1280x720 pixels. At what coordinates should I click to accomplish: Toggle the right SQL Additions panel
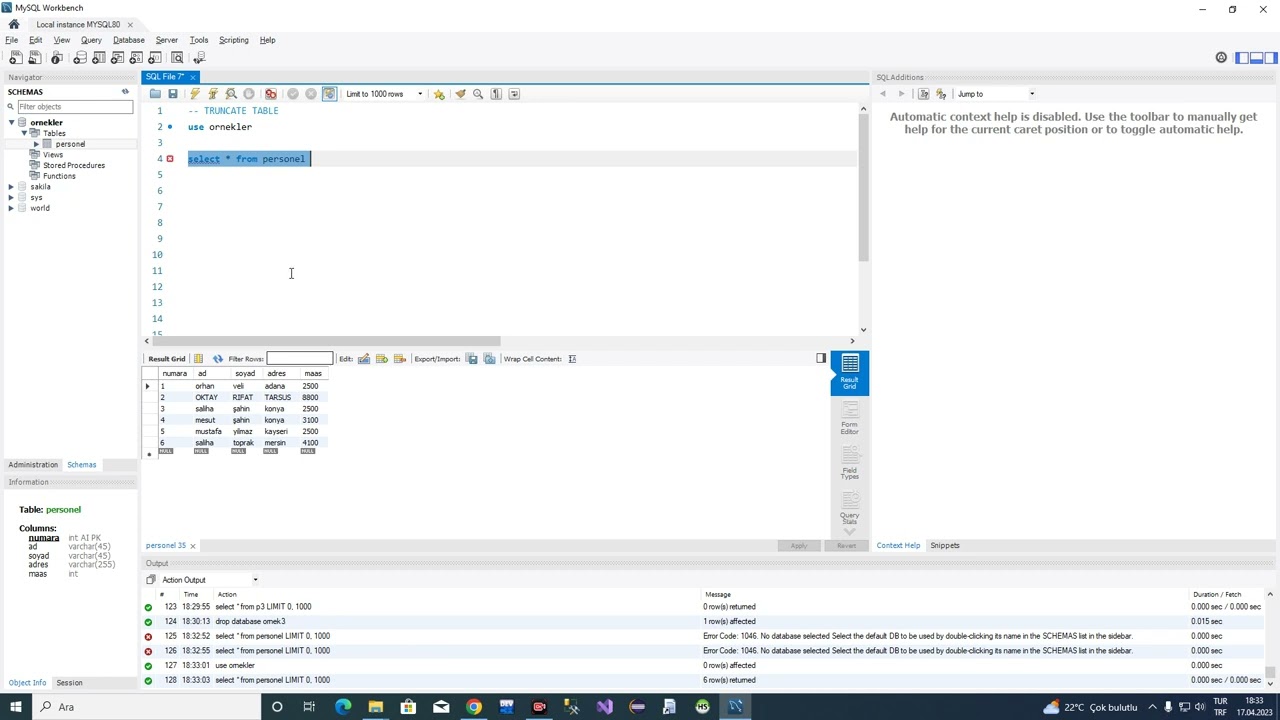pyautogui.click(x=1270, y=58)
